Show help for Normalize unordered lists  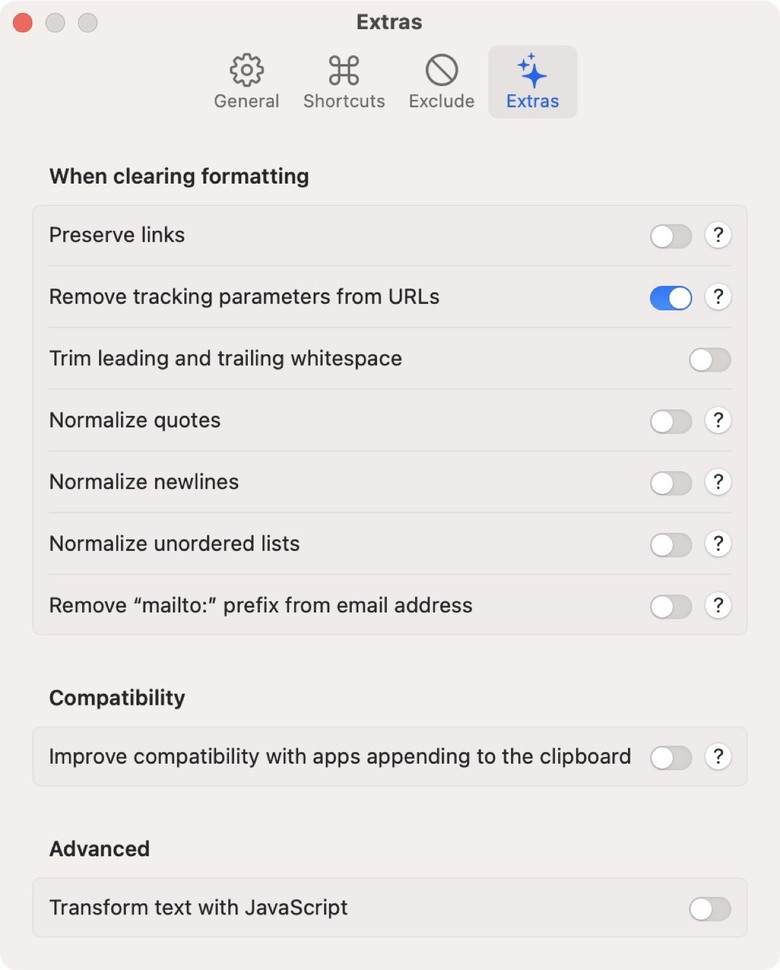(718, 544)
